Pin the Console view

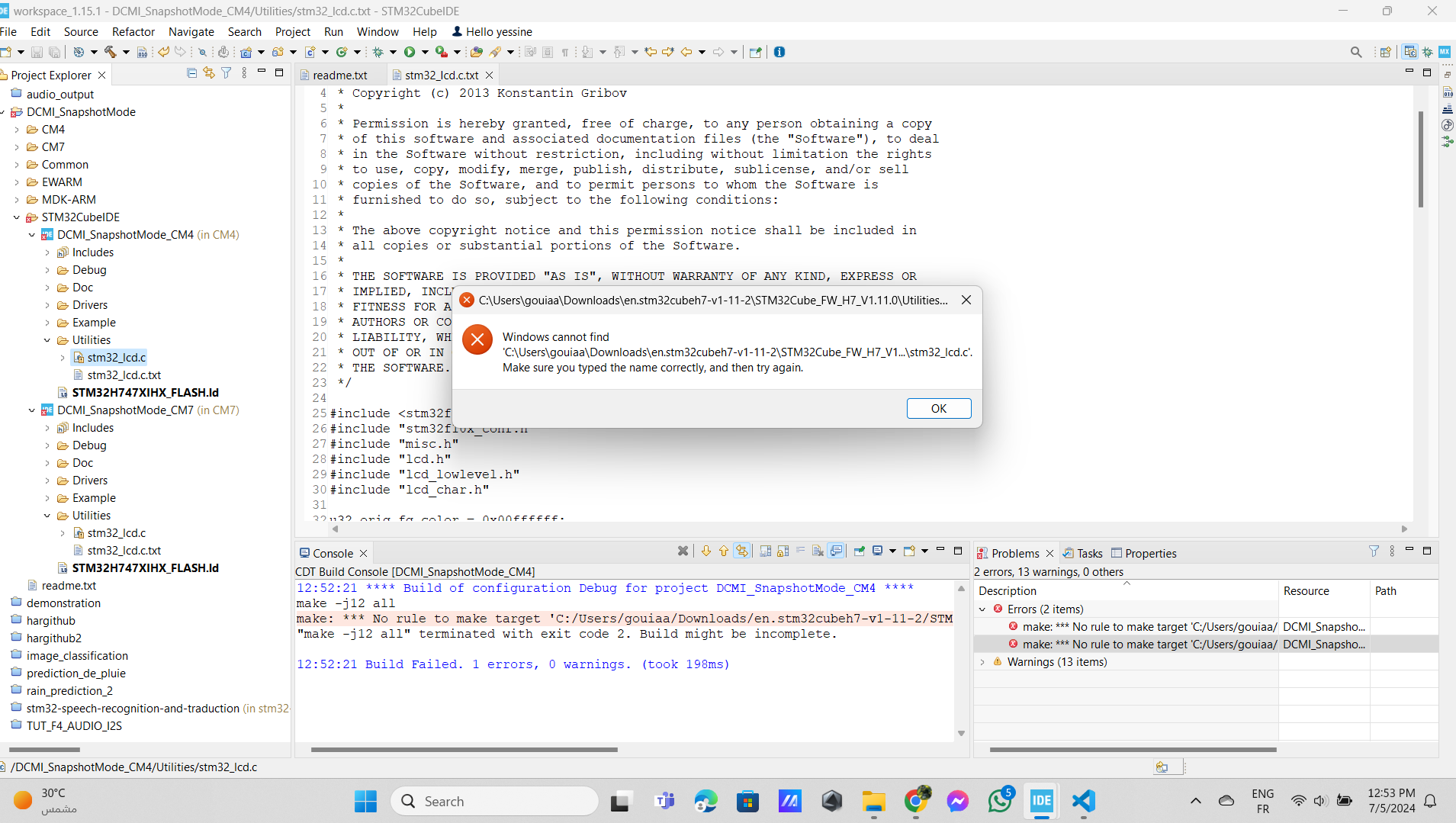coord(860,551)
